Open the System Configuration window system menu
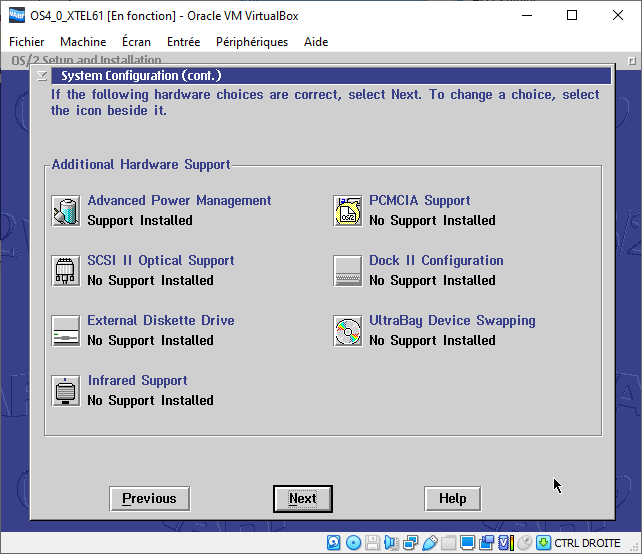642x554 pixels. click(x=41, y=76)
